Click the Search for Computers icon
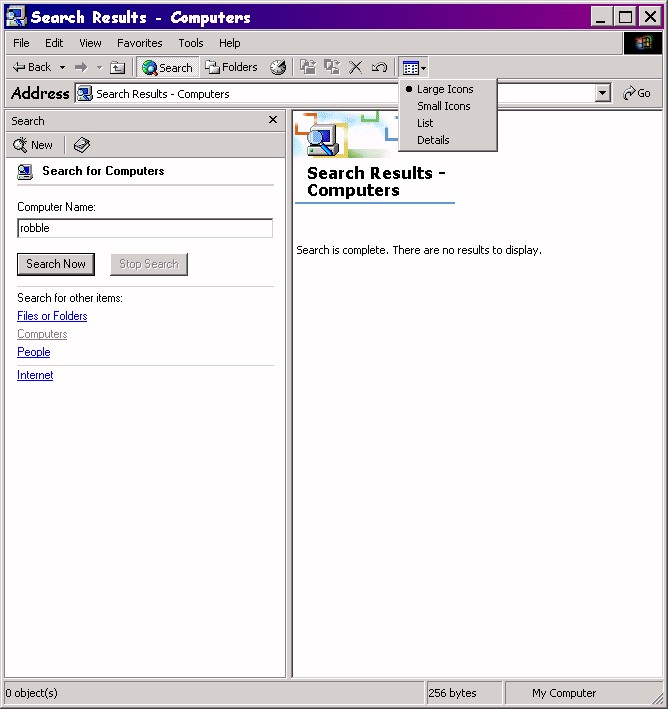Screen dimensions: 668x709 25,171
